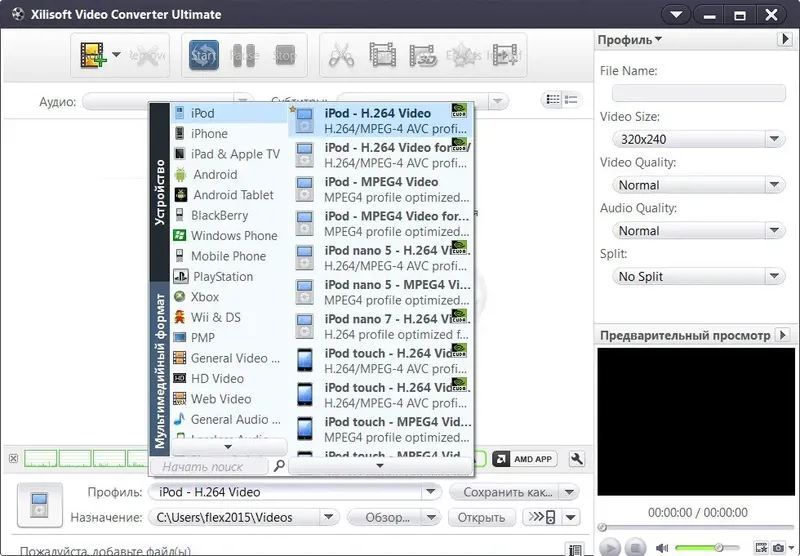Click the Add File toolbar icon

point(92,55)
